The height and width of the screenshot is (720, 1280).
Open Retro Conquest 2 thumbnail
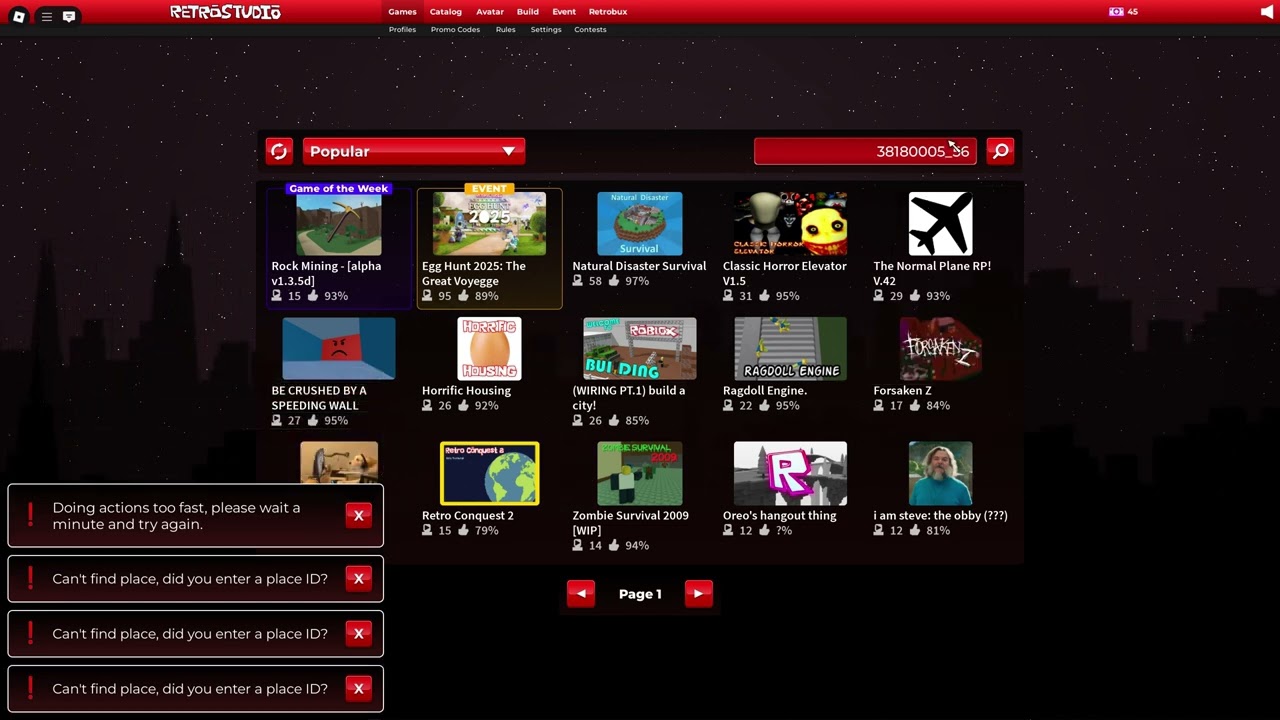489,474
